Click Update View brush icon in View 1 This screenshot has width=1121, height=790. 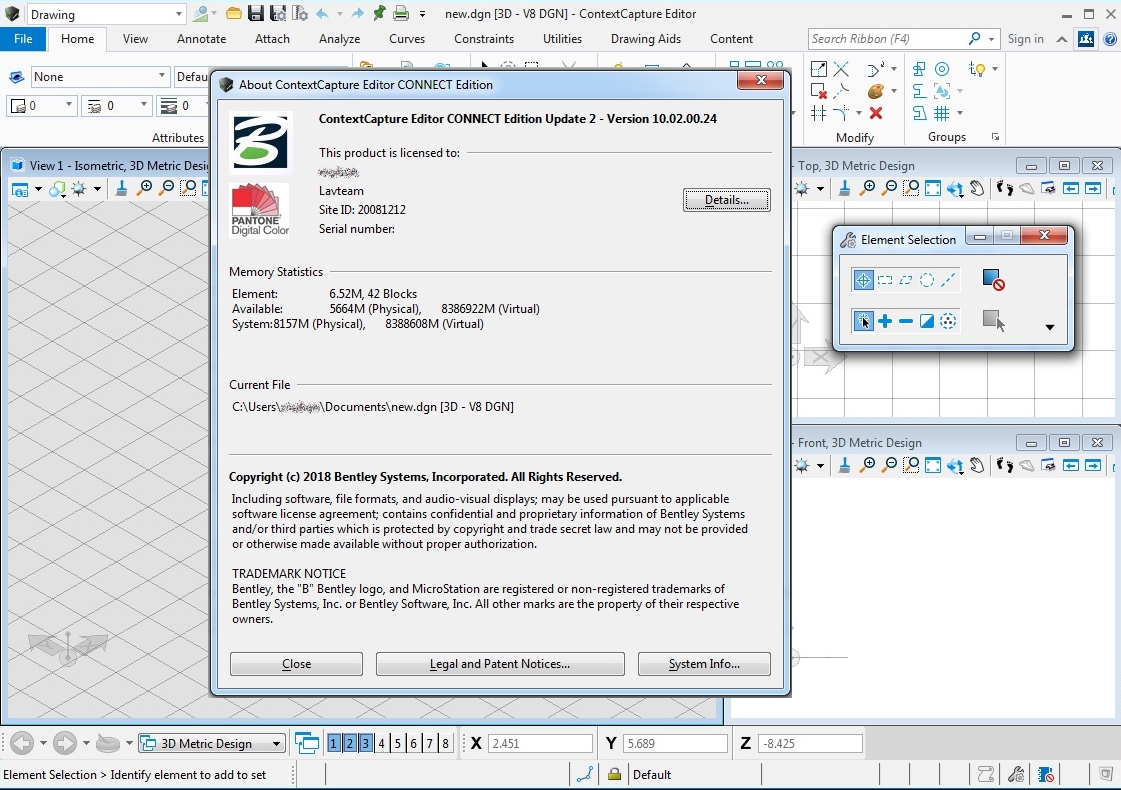(122, 188)
